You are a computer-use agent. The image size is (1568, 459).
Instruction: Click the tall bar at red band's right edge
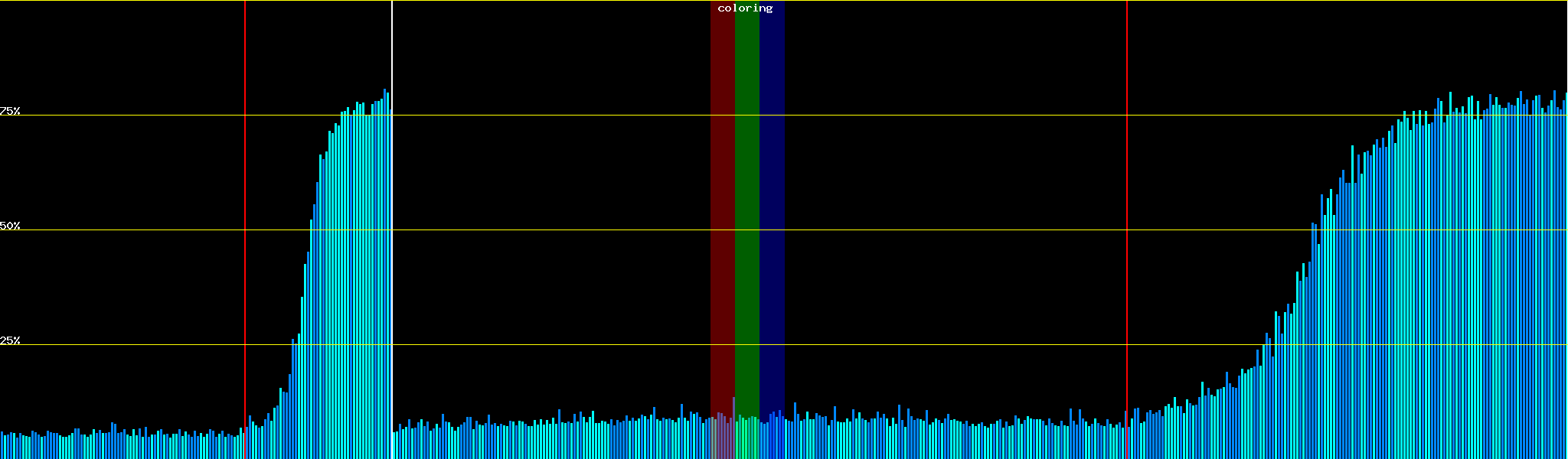click(x=733, y=428)
